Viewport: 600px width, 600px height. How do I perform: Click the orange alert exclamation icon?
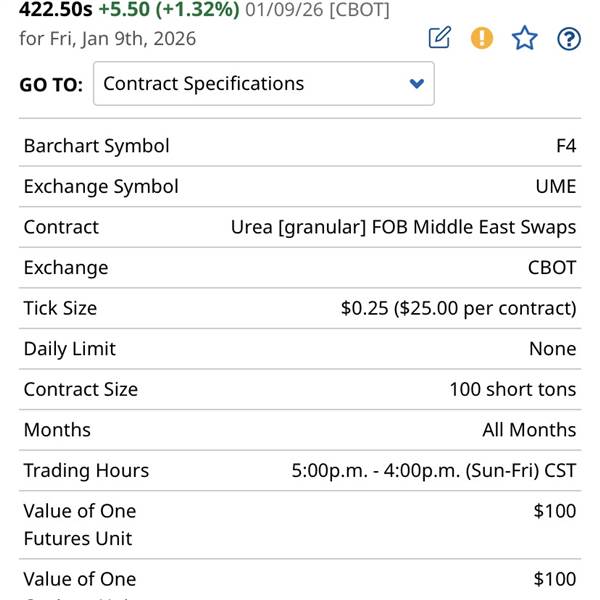click(482, 38)
